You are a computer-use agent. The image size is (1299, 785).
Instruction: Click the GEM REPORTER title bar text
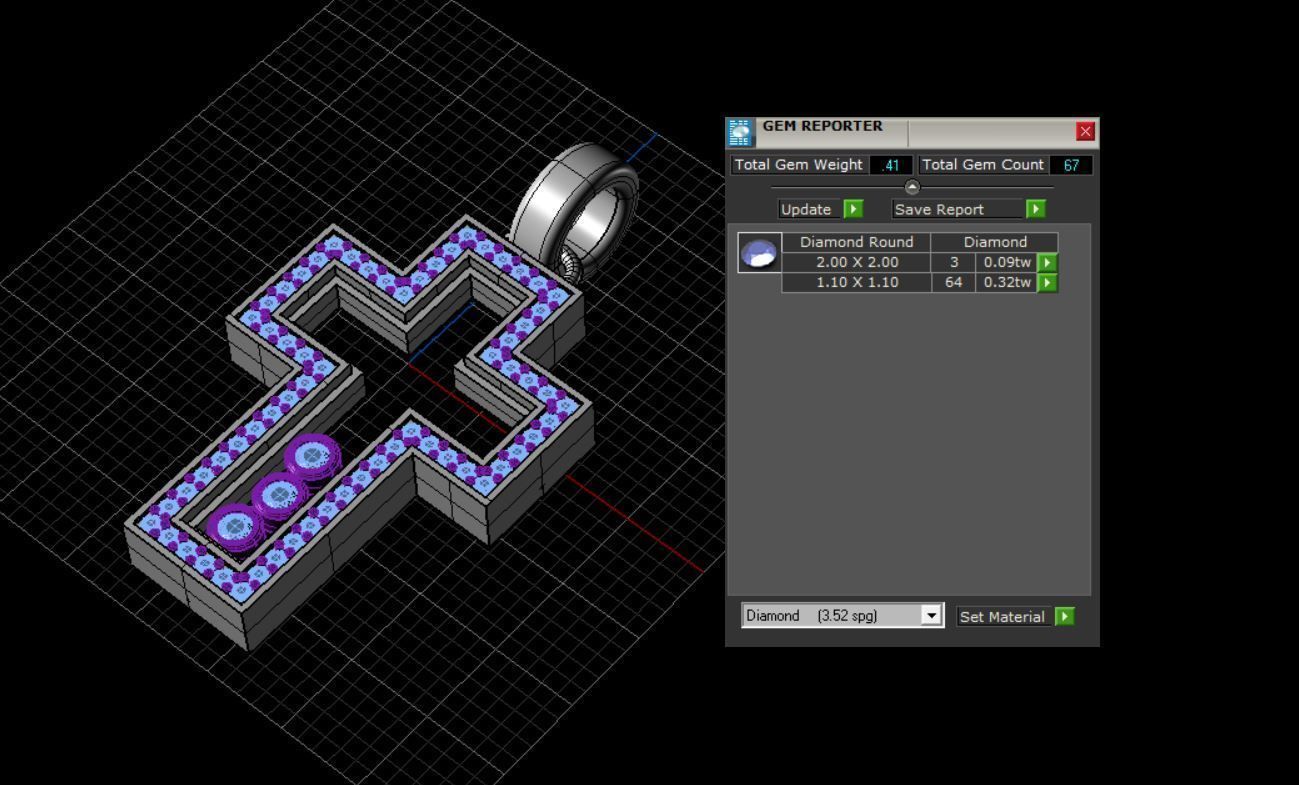pos(822,126)
